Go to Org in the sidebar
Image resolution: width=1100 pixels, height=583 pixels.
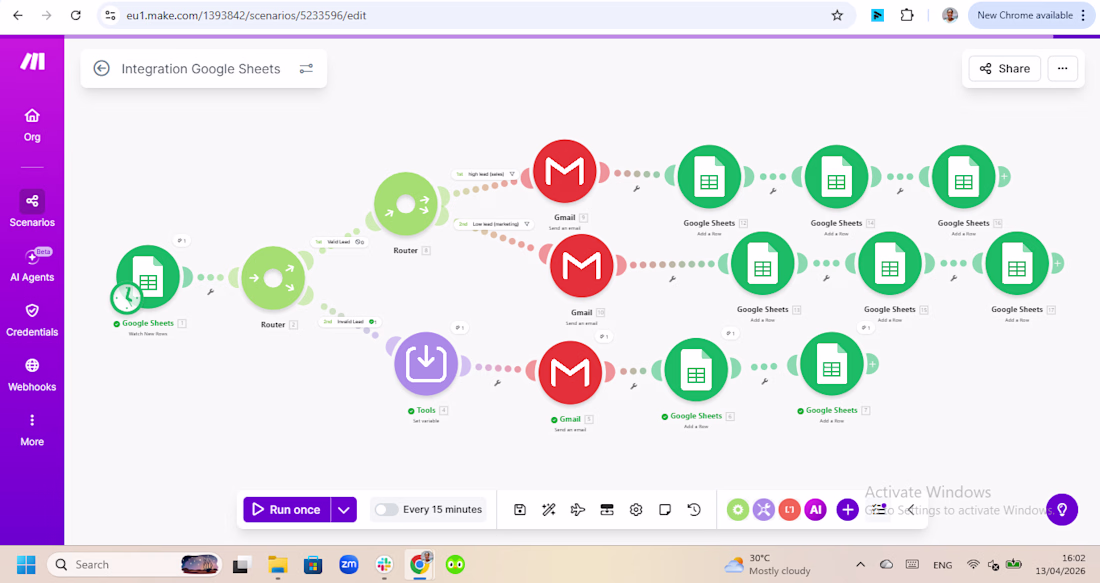(32, 126)
